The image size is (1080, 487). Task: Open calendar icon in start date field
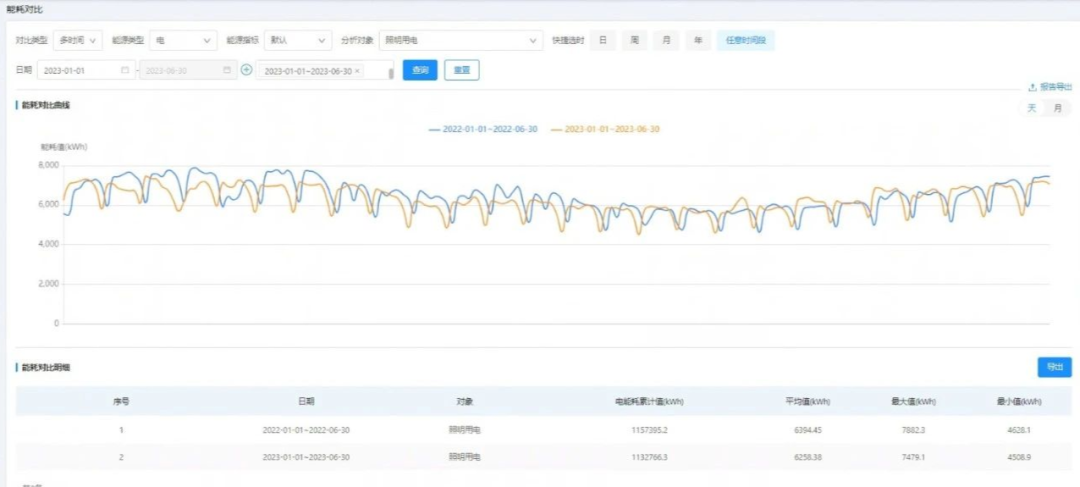[x=125, y=71]
